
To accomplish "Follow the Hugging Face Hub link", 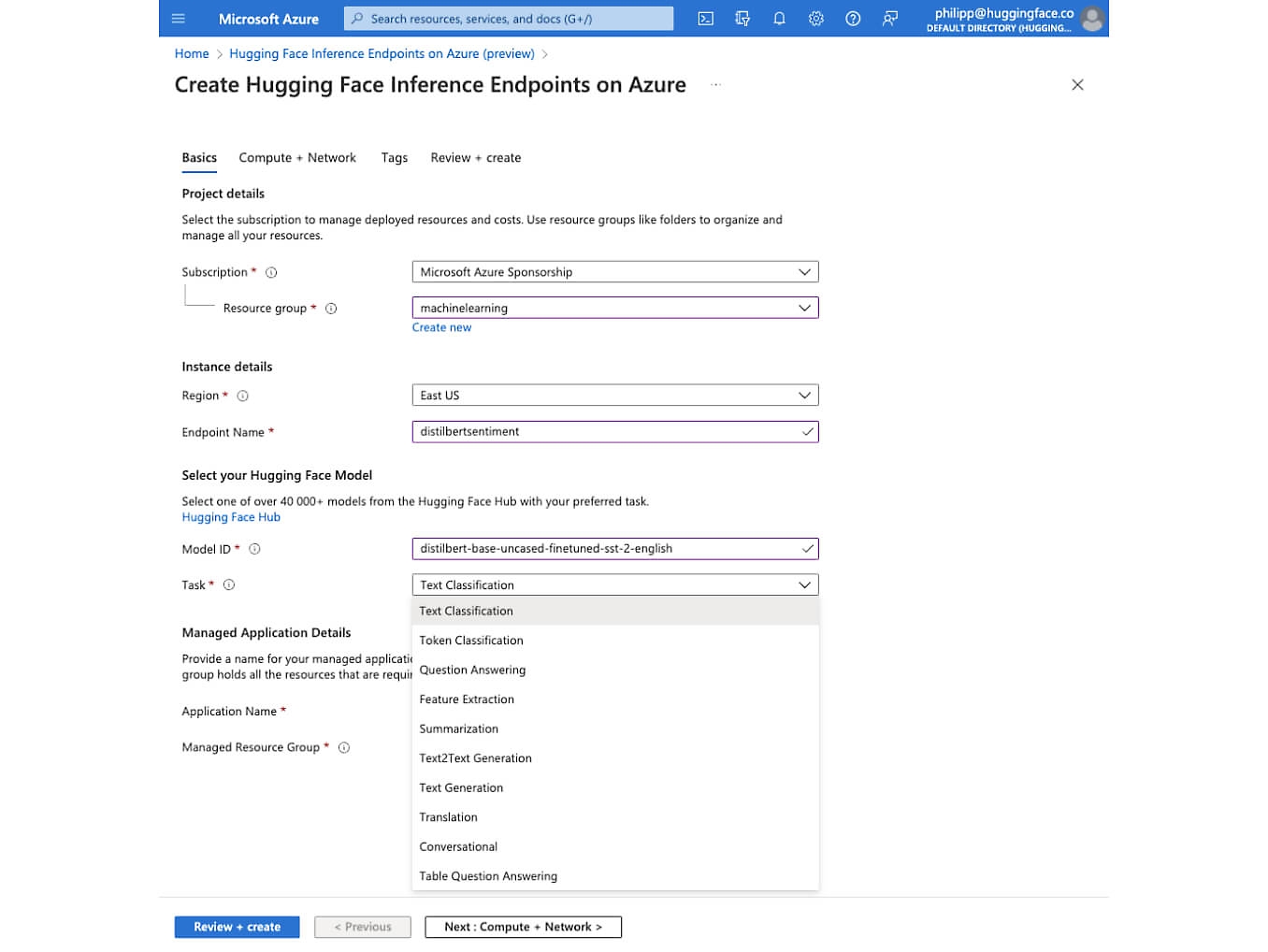I will click(x=231, y=517).
